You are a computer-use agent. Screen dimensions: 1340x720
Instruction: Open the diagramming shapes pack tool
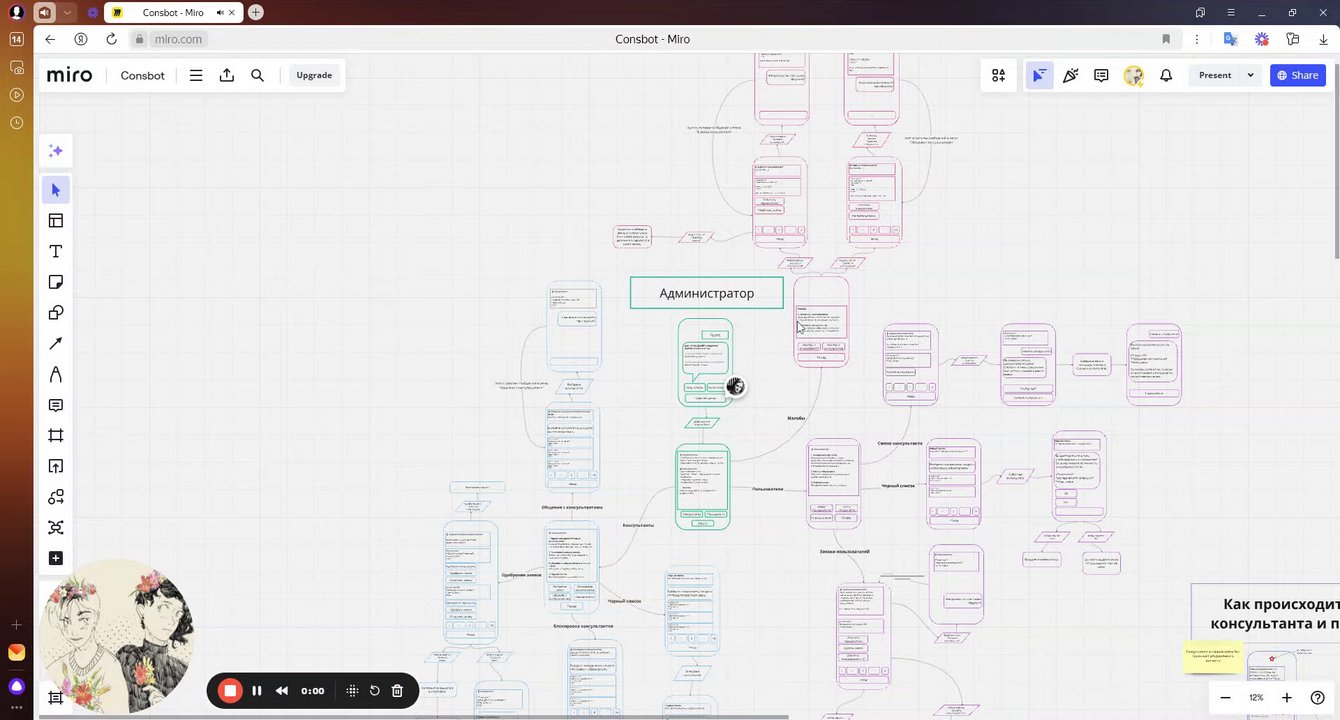[x=56, y=497]
